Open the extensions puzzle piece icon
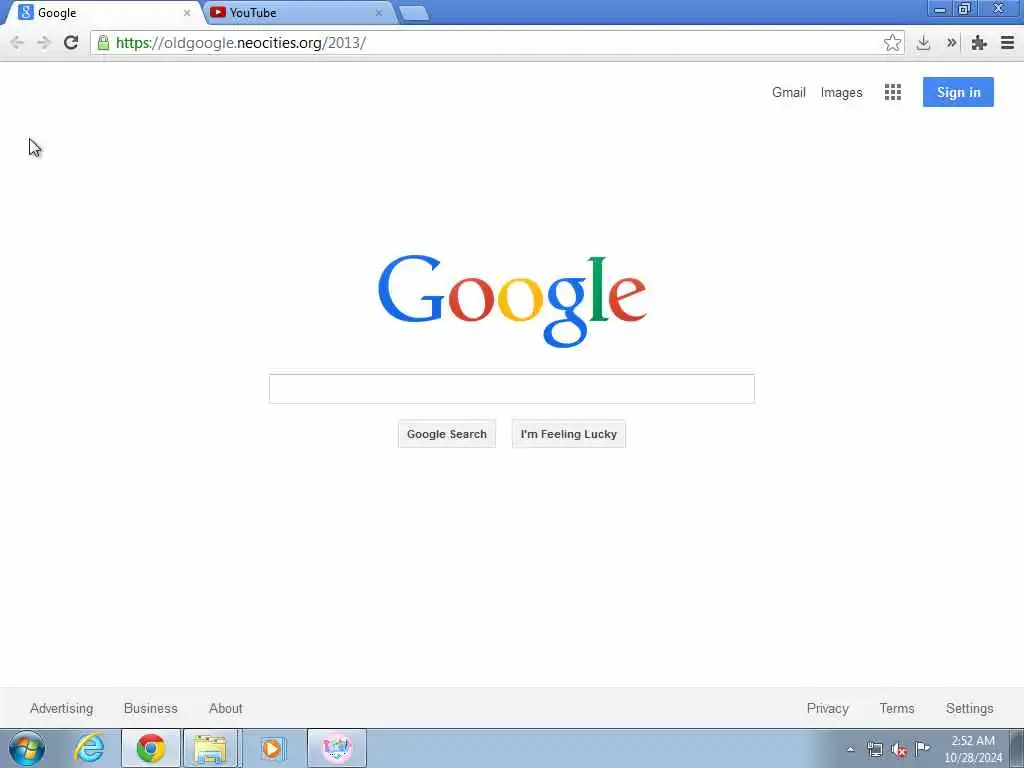 pos(978,43)
